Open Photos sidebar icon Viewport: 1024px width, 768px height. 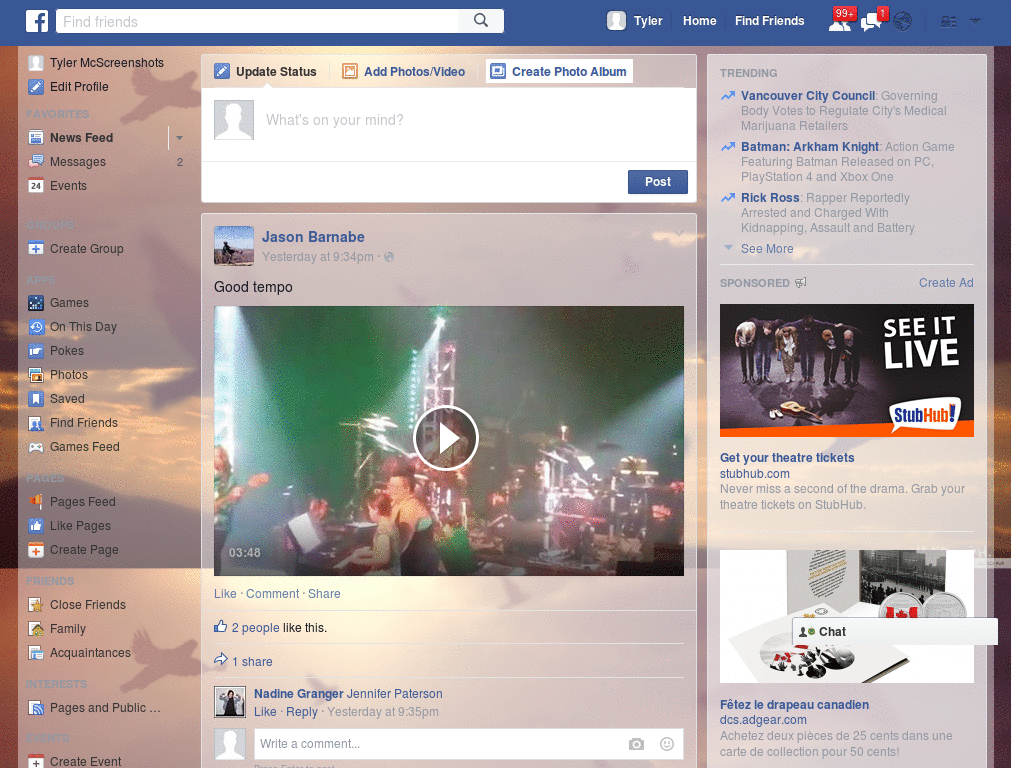point(36,375)
